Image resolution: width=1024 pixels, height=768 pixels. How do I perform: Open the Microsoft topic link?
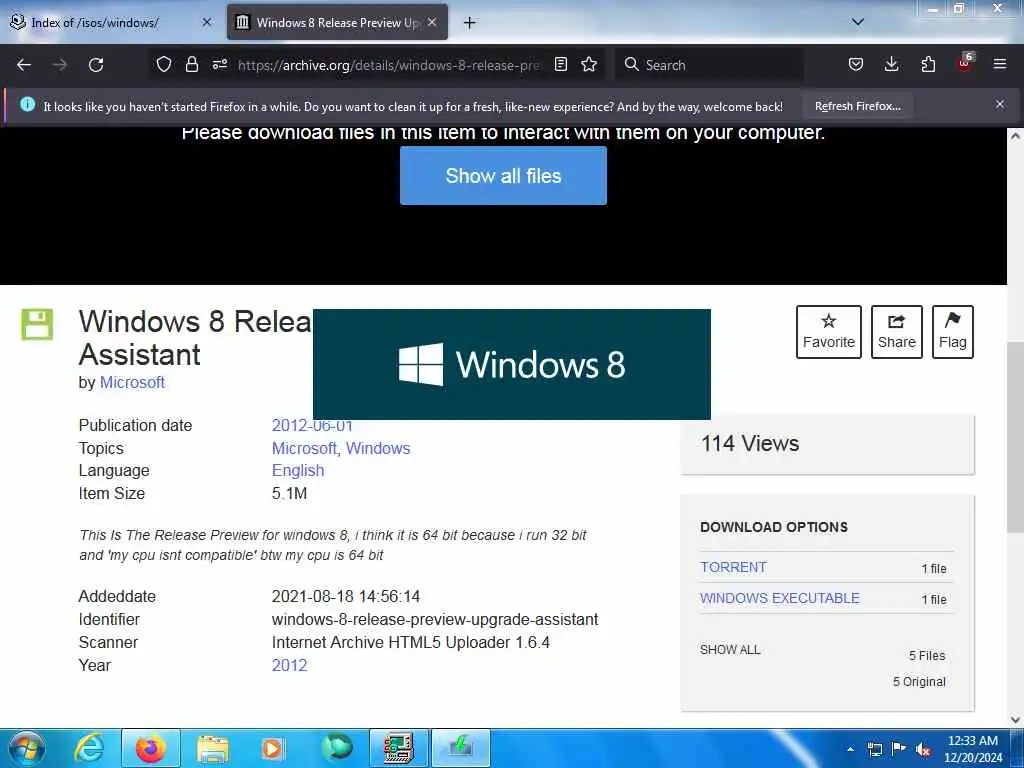(304, 449)
